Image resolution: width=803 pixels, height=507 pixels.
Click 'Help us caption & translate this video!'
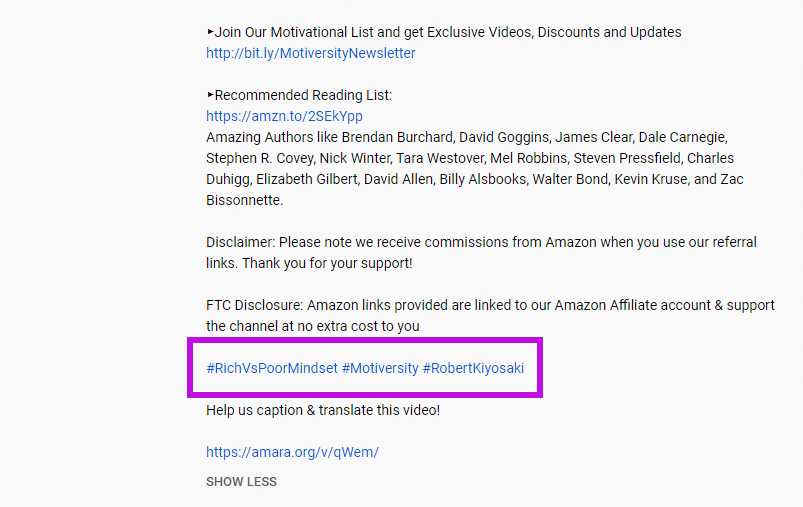[322, 410]
